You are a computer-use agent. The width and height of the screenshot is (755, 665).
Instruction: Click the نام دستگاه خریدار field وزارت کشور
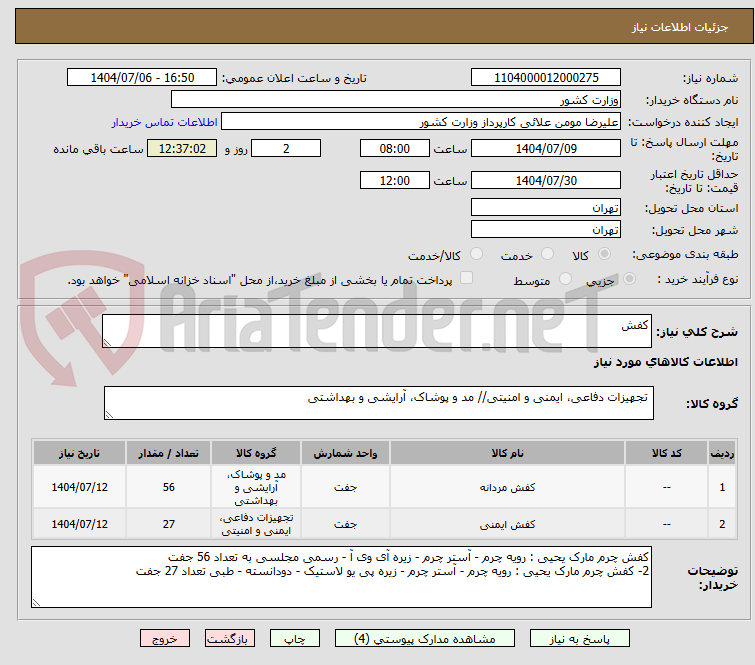pos(396,100)
